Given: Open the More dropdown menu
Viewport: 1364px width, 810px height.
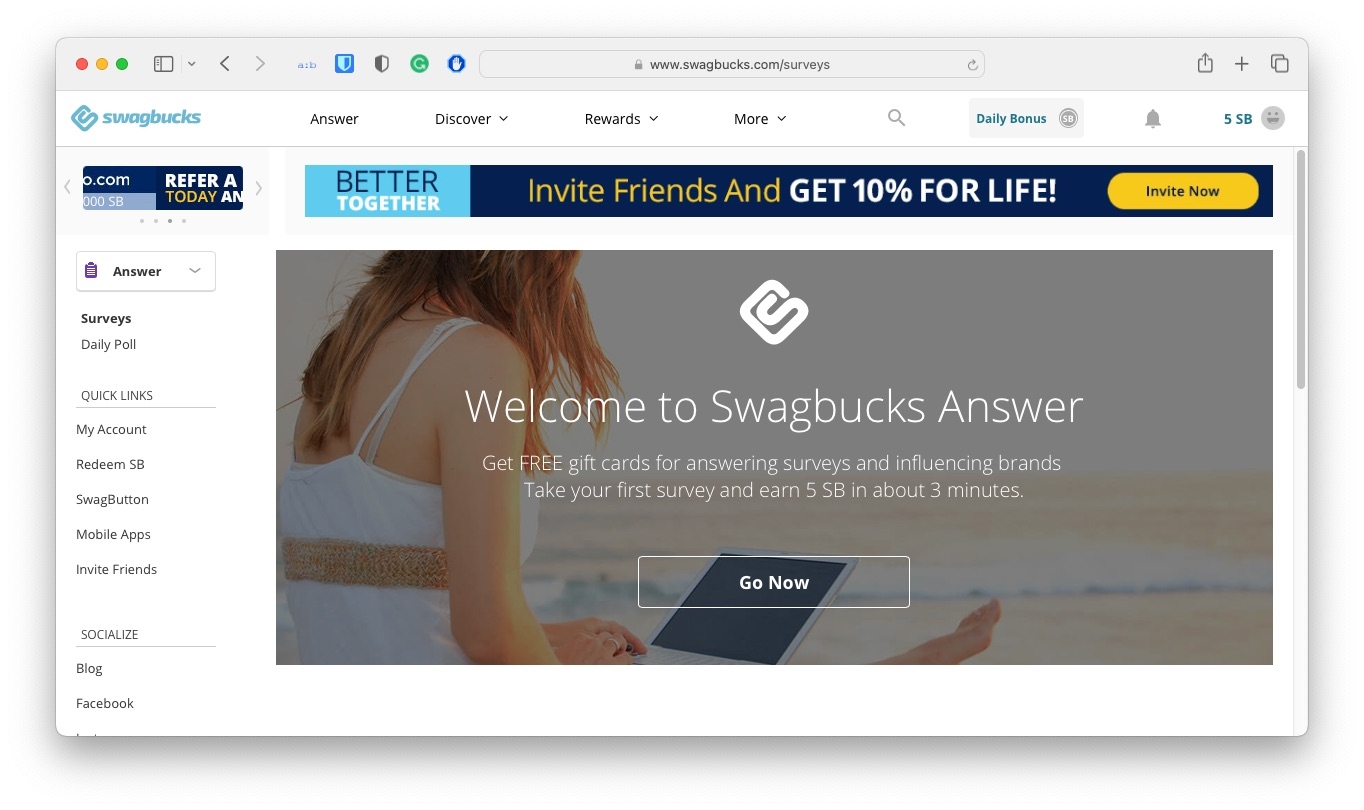Looking at the screenshot, I should pos(761,119).
